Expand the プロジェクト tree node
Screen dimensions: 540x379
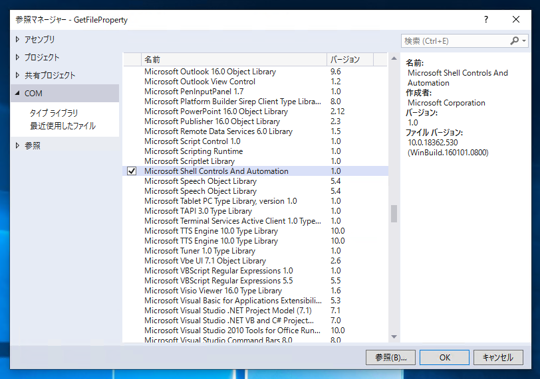pos(17,57)
